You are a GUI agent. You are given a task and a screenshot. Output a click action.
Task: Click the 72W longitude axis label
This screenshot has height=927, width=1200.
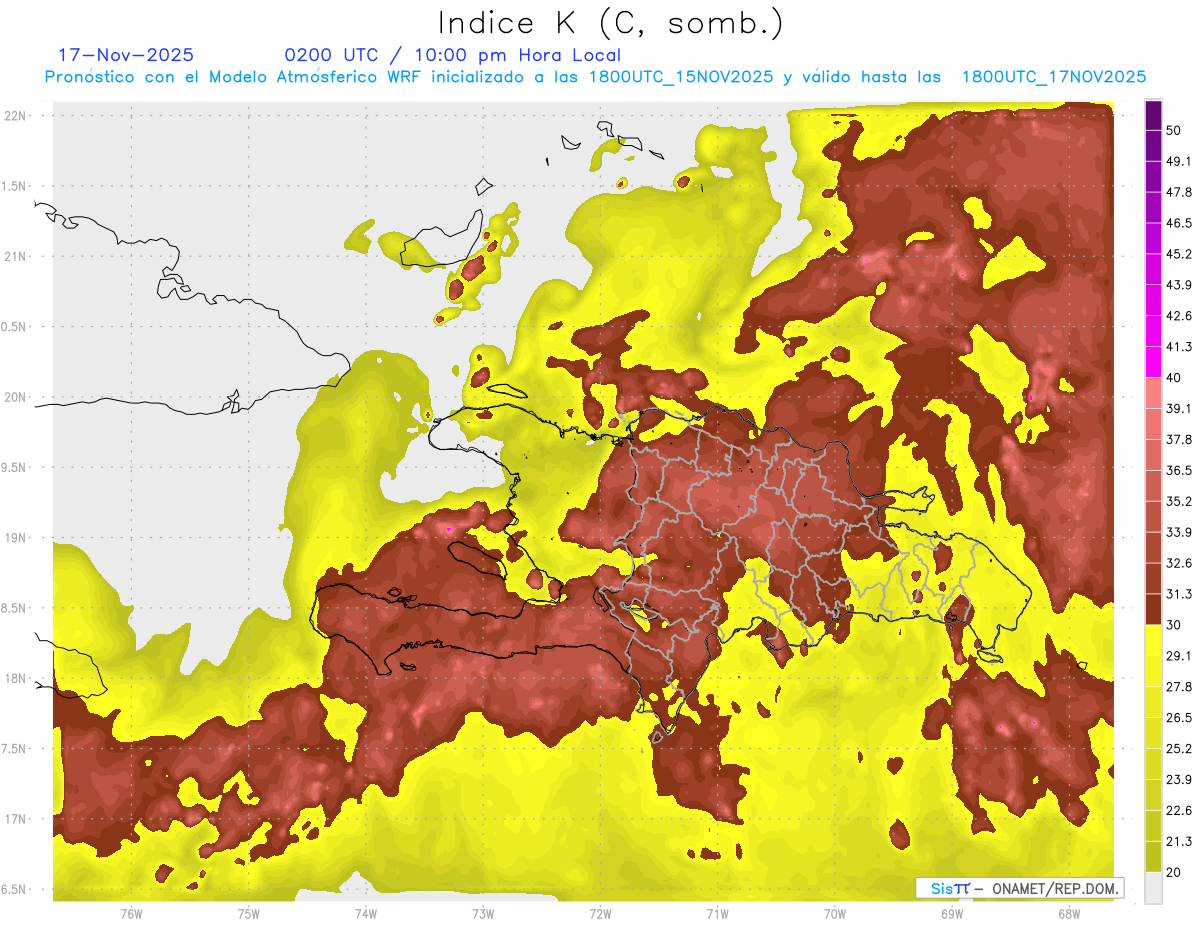pos(600,913)
